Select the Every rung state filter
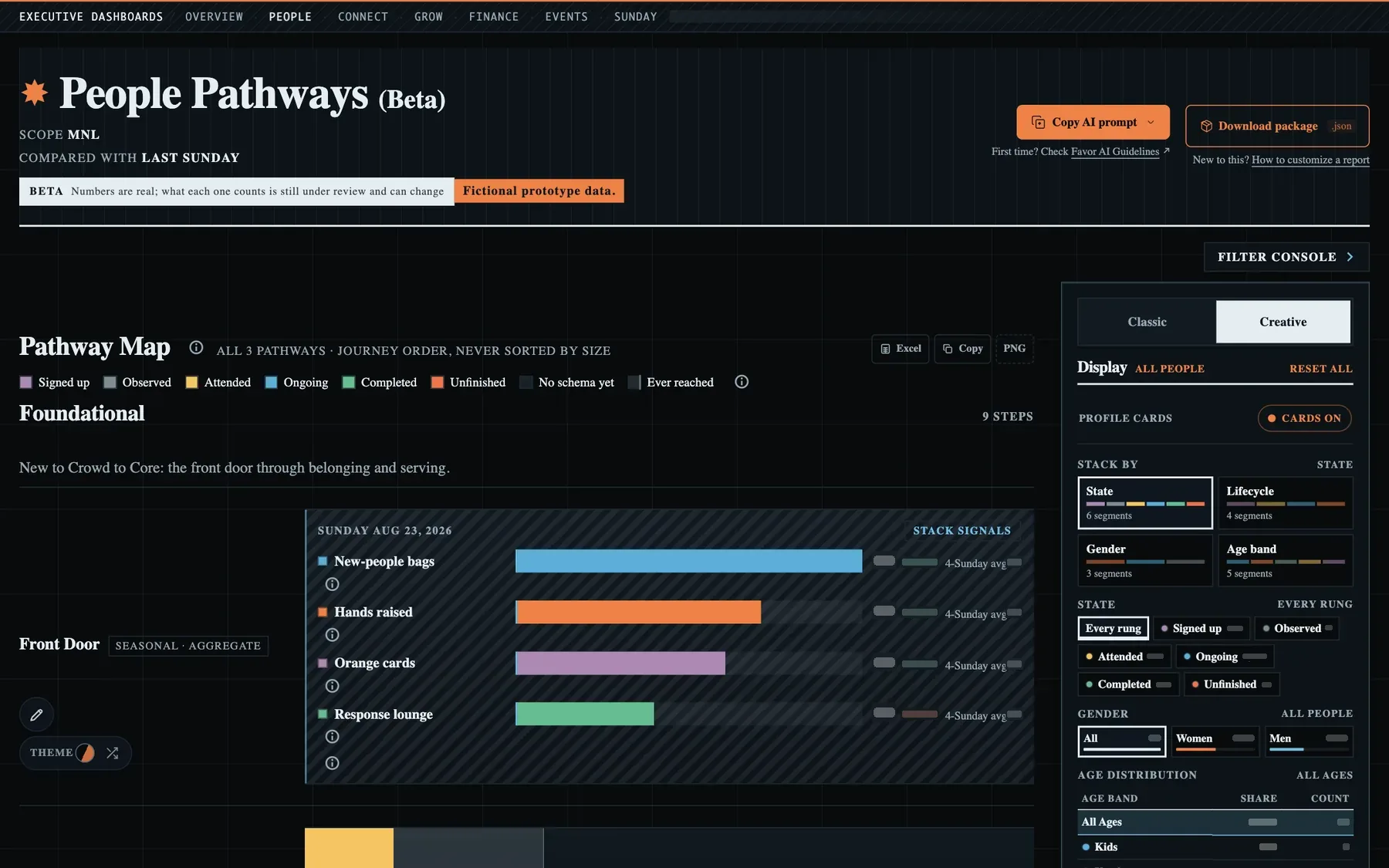The height and width of the screenshot is (868, 1389). click(1114, 628)
